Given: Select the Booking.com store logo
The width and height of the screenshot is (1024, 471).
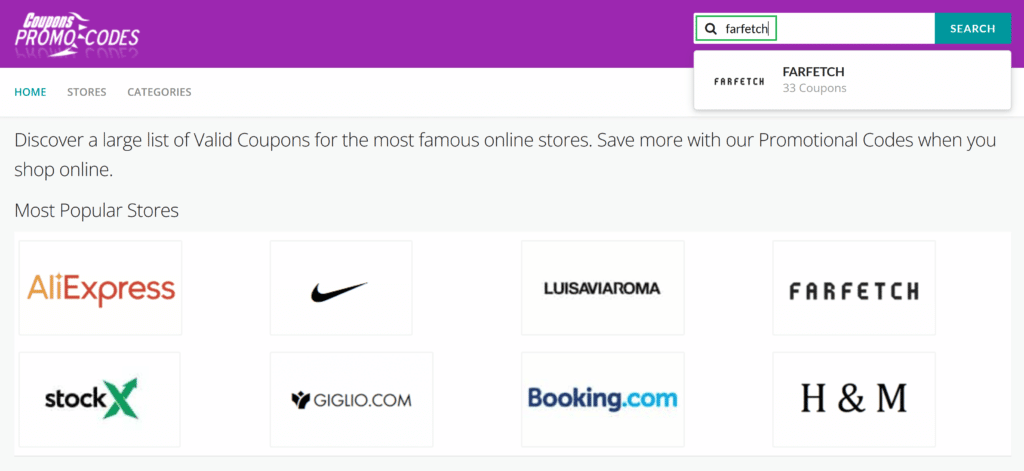Looking at the screenshot, I should [x=603, y=398].
